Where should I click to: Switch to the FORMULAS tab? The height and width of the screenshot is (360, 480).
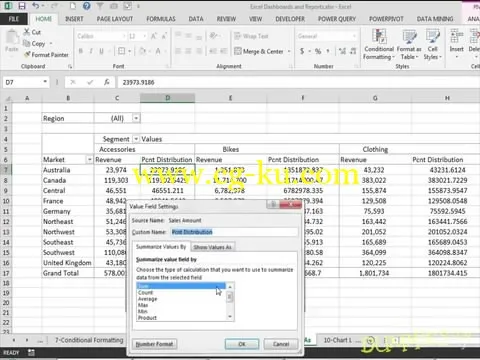click(x=161, y=19)
